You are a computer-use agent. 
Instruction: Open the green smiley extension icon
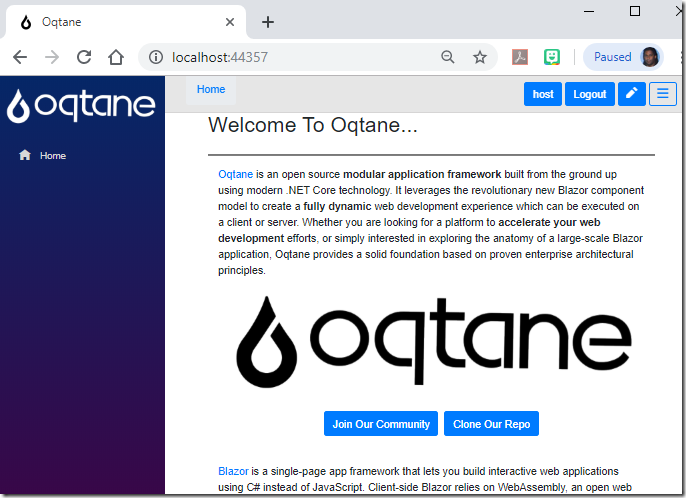coord(552,57)
